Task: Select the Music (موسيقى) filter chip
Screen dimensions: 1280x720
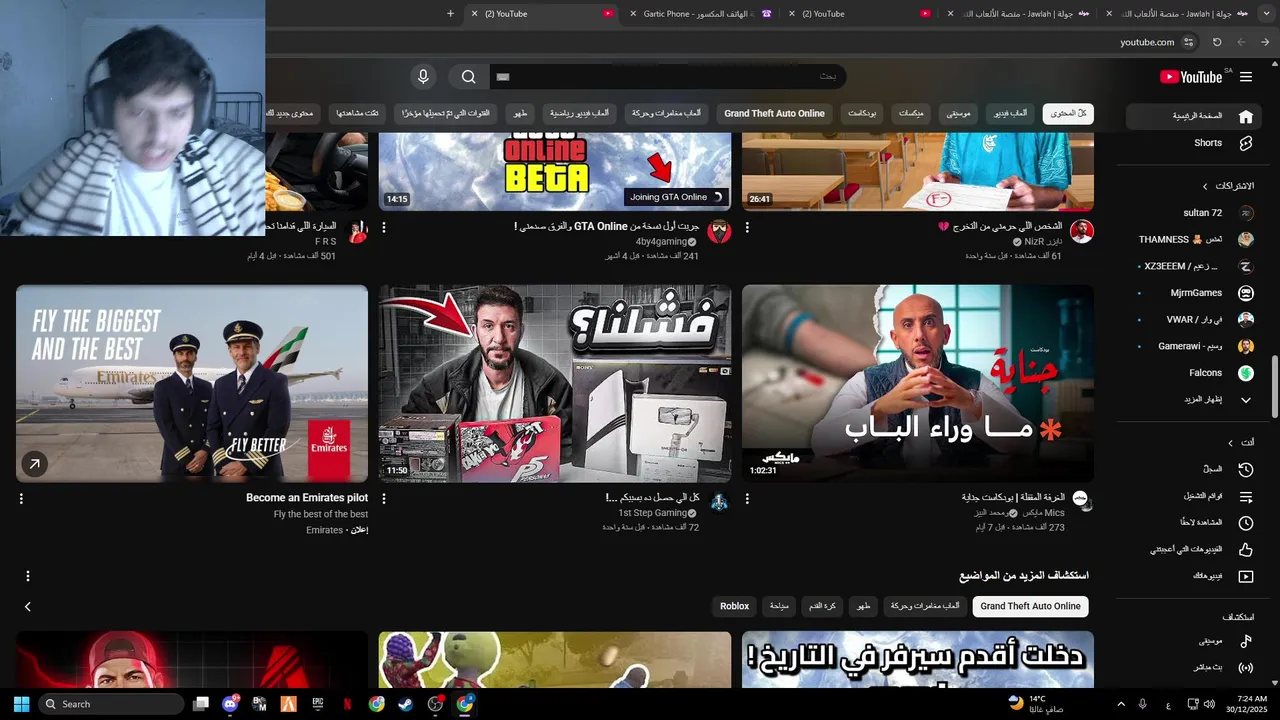Action: (958, 113)
